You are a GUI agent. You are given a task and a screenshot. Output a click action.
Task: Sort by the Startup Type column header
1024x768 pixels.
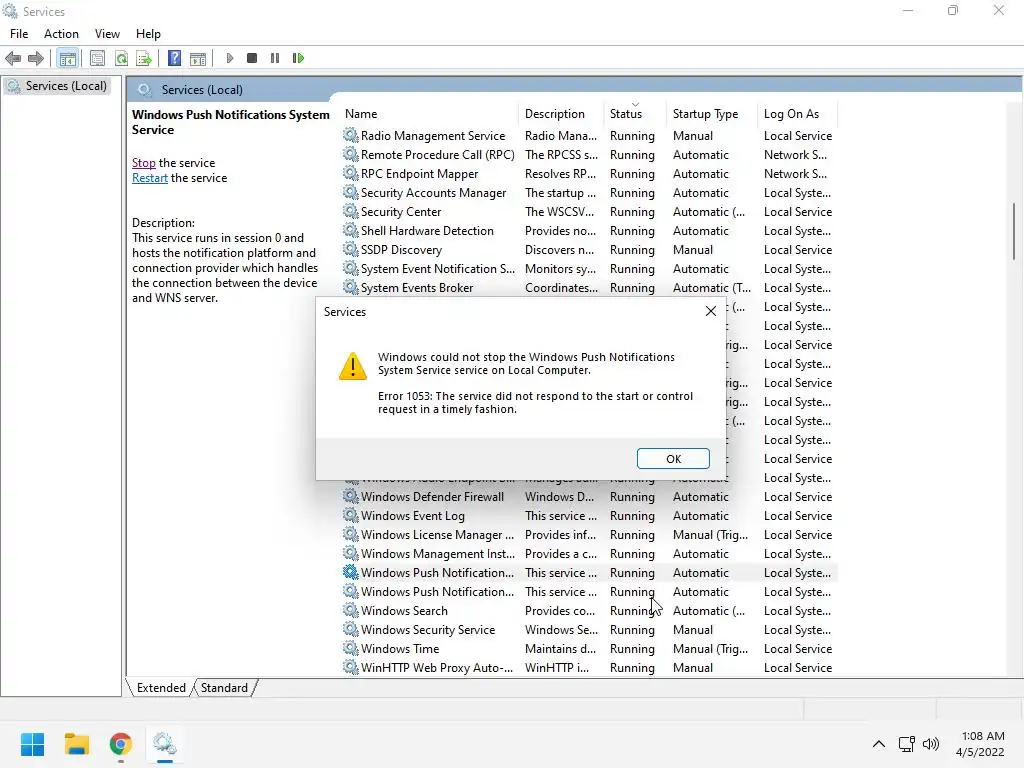711,114
